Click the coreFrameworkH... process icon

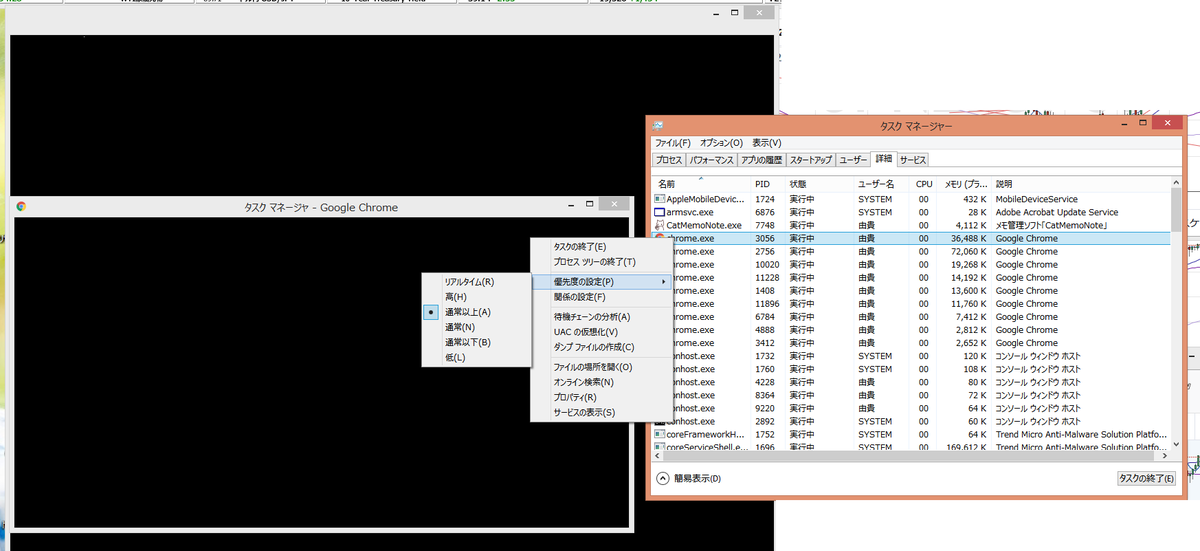659,434
